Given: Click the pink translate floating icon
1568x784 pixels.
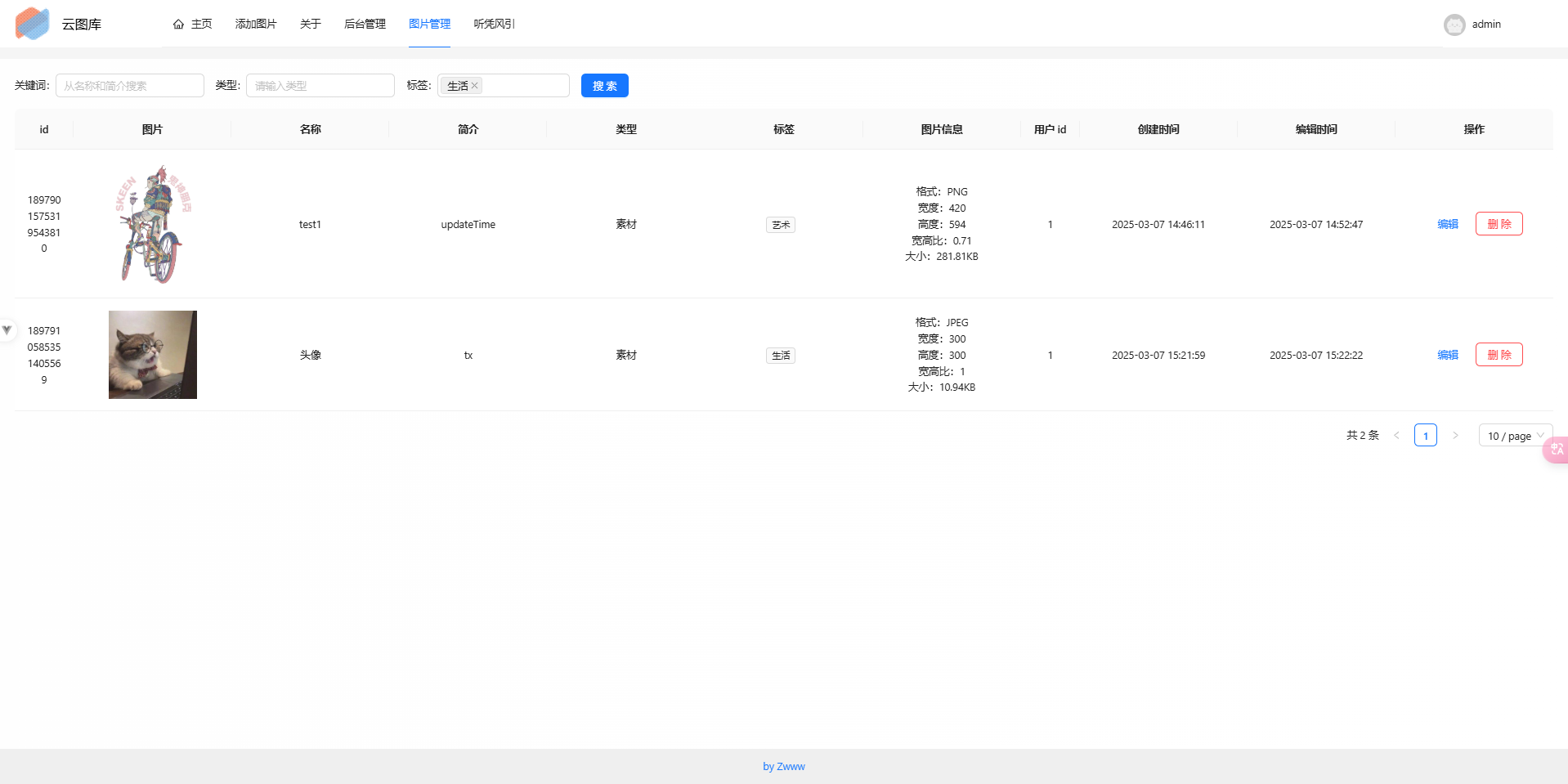Looking at the screenshot, I should coord(1556,449).
